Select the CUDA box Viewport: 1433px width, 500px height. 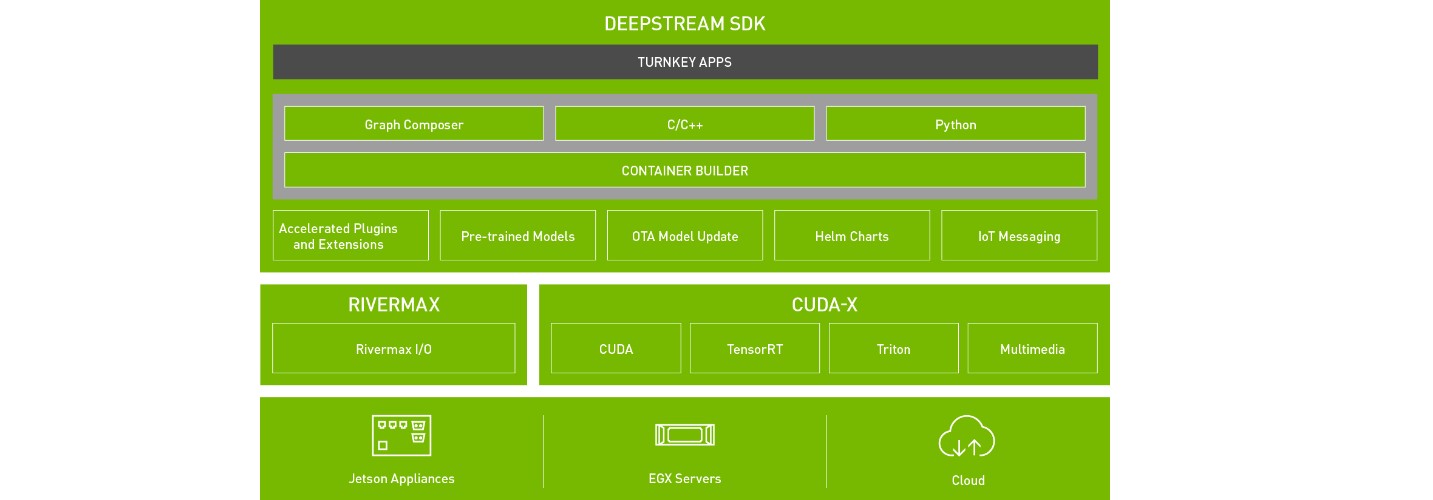pos(616,349)
